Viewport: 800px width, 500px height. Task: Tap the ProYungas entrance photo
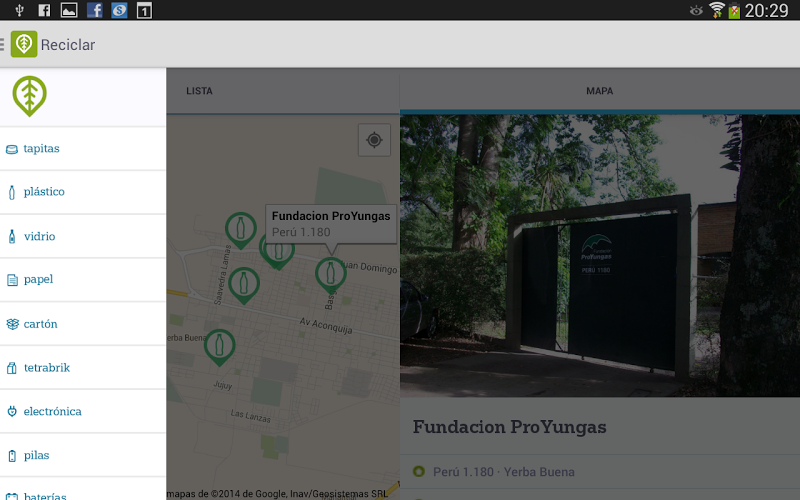pyautogui.click(x=600, y=255)
